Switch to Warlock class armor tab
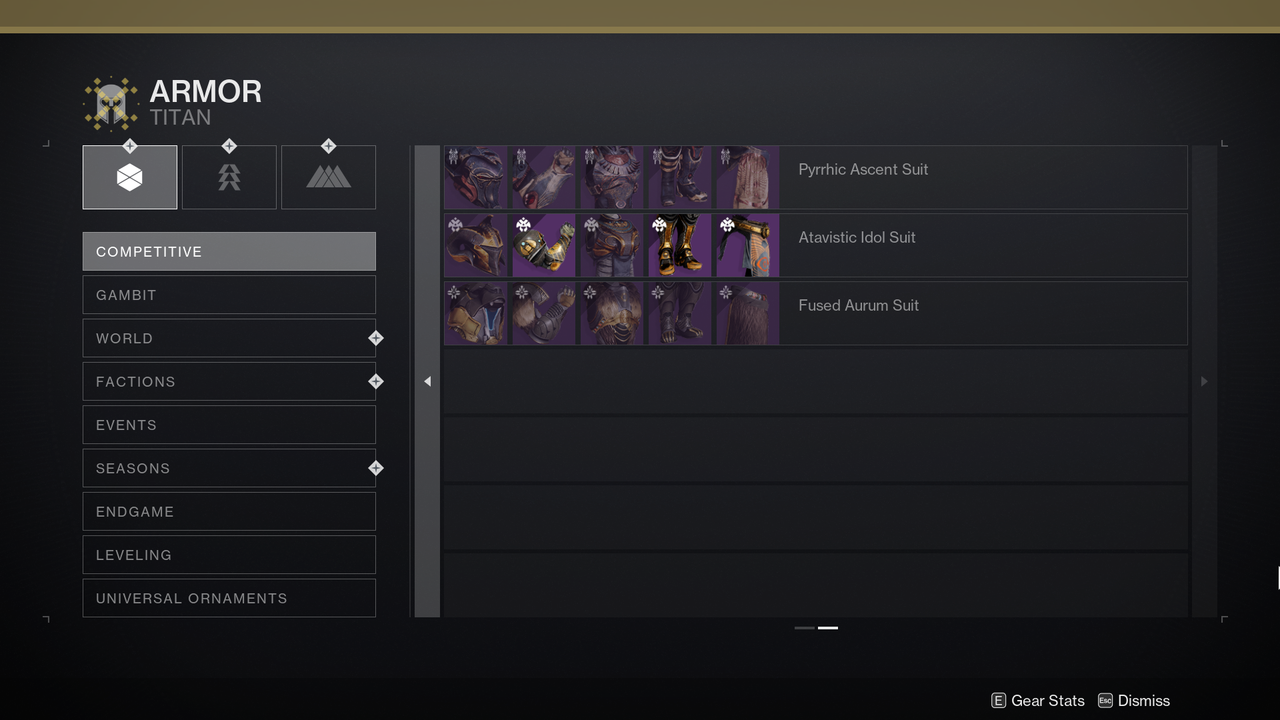 click(x=328, y=177)
